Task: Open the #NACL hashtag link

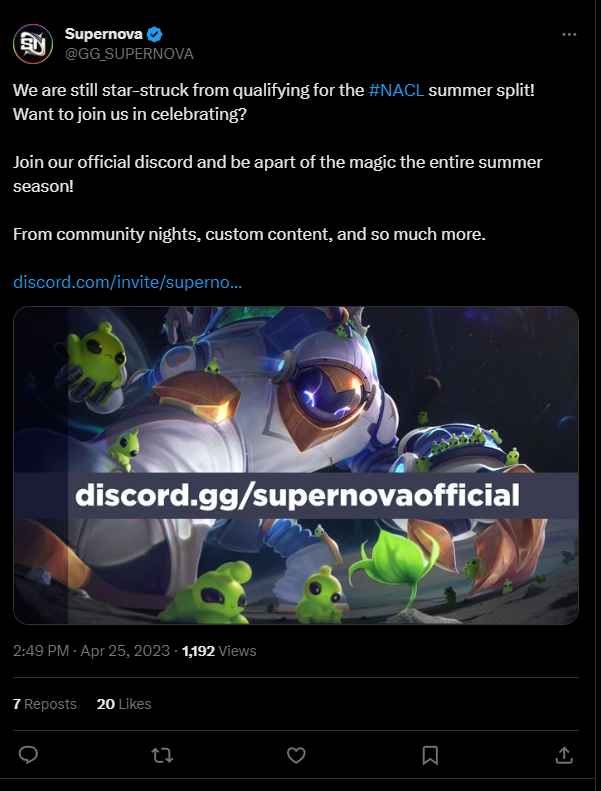Action: point(396,90)
